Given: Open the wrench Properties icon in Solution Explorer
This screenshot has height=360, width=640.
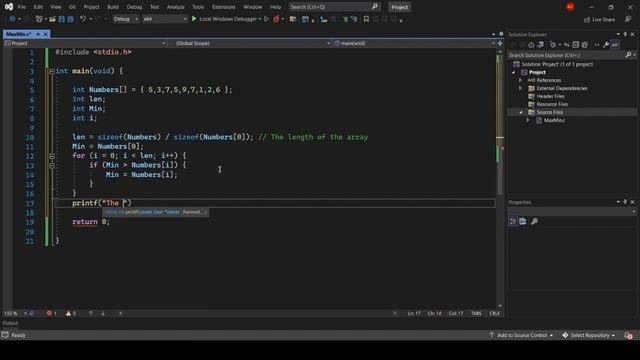Looking at the screenshot, I should click(x=606, y=45).
